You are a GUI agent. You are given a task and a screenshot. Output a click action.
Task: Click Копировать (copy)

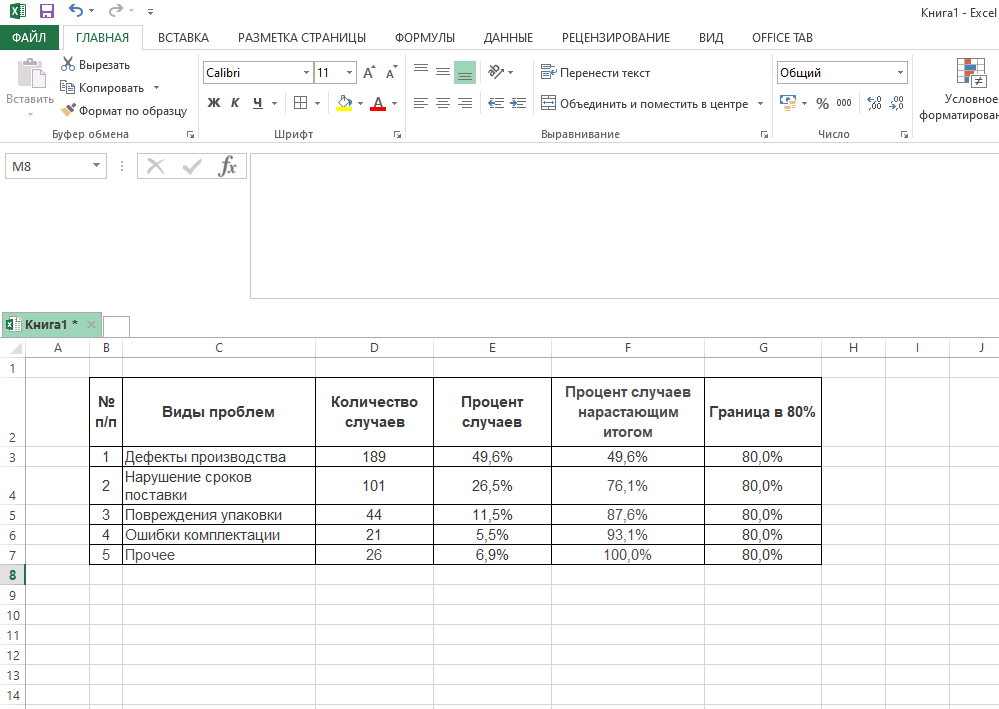pos(103,88)
